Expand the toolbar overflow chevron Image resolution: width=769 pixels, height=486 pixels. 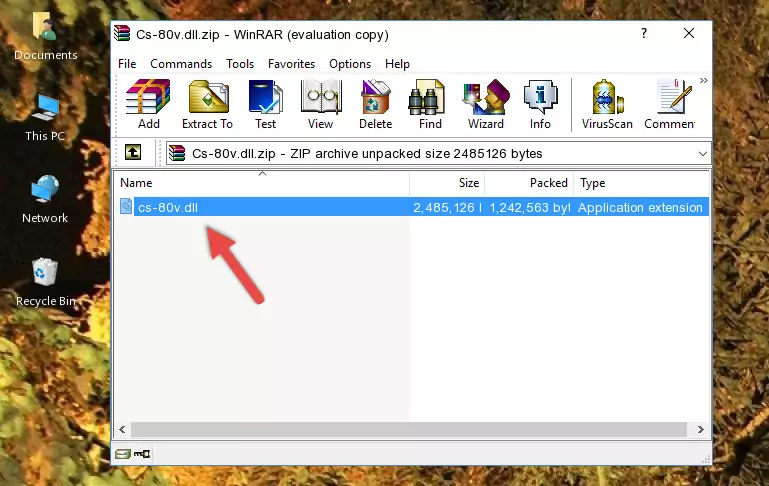point(704,80)
